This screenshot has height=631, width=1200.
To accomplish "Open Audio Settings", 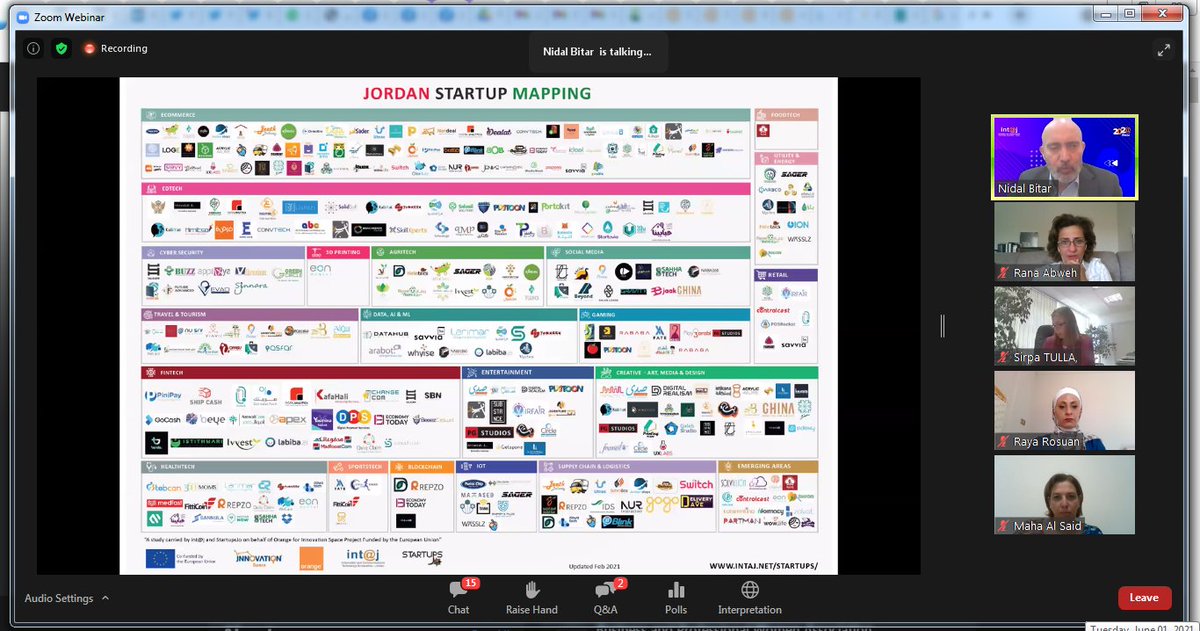I will click(x=59, y=598).
